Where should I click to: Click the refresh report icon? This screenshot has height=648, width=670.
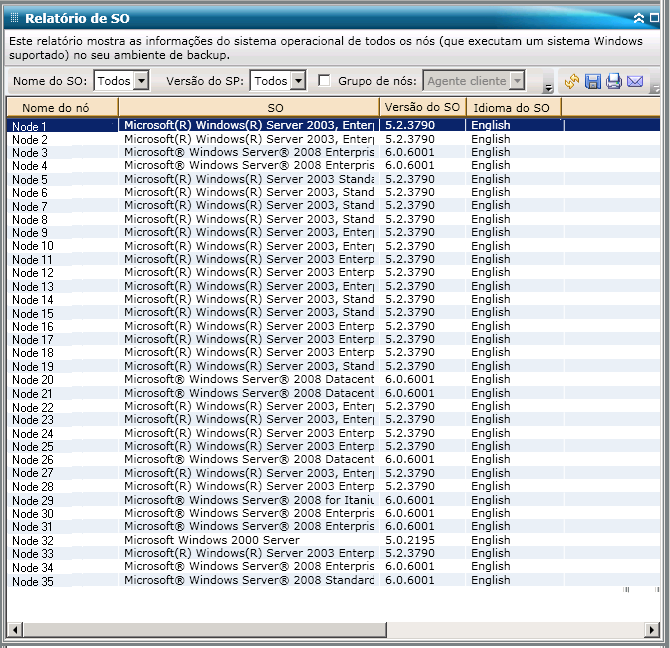click(x=571, y=81)
